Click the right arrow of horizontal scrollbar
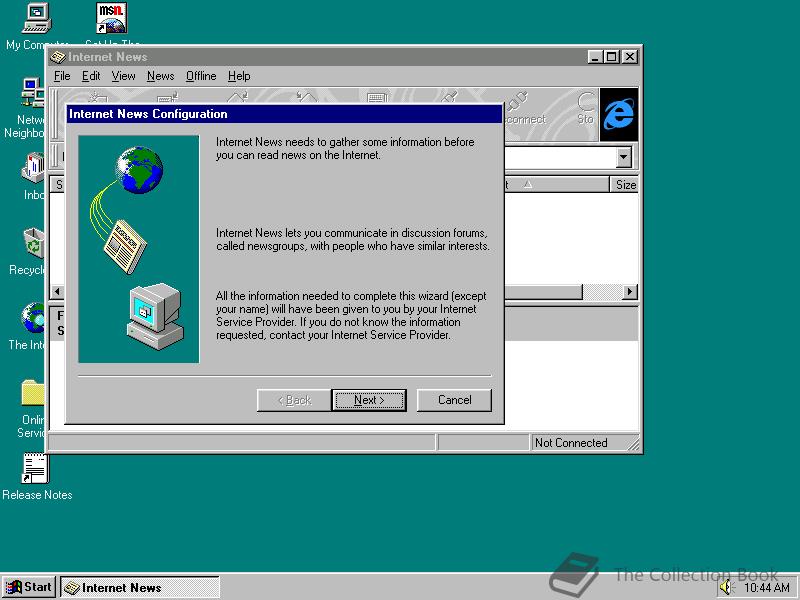The width and height of the screenshot is (800, 600). pyautogui.click(x=630, y=292)
